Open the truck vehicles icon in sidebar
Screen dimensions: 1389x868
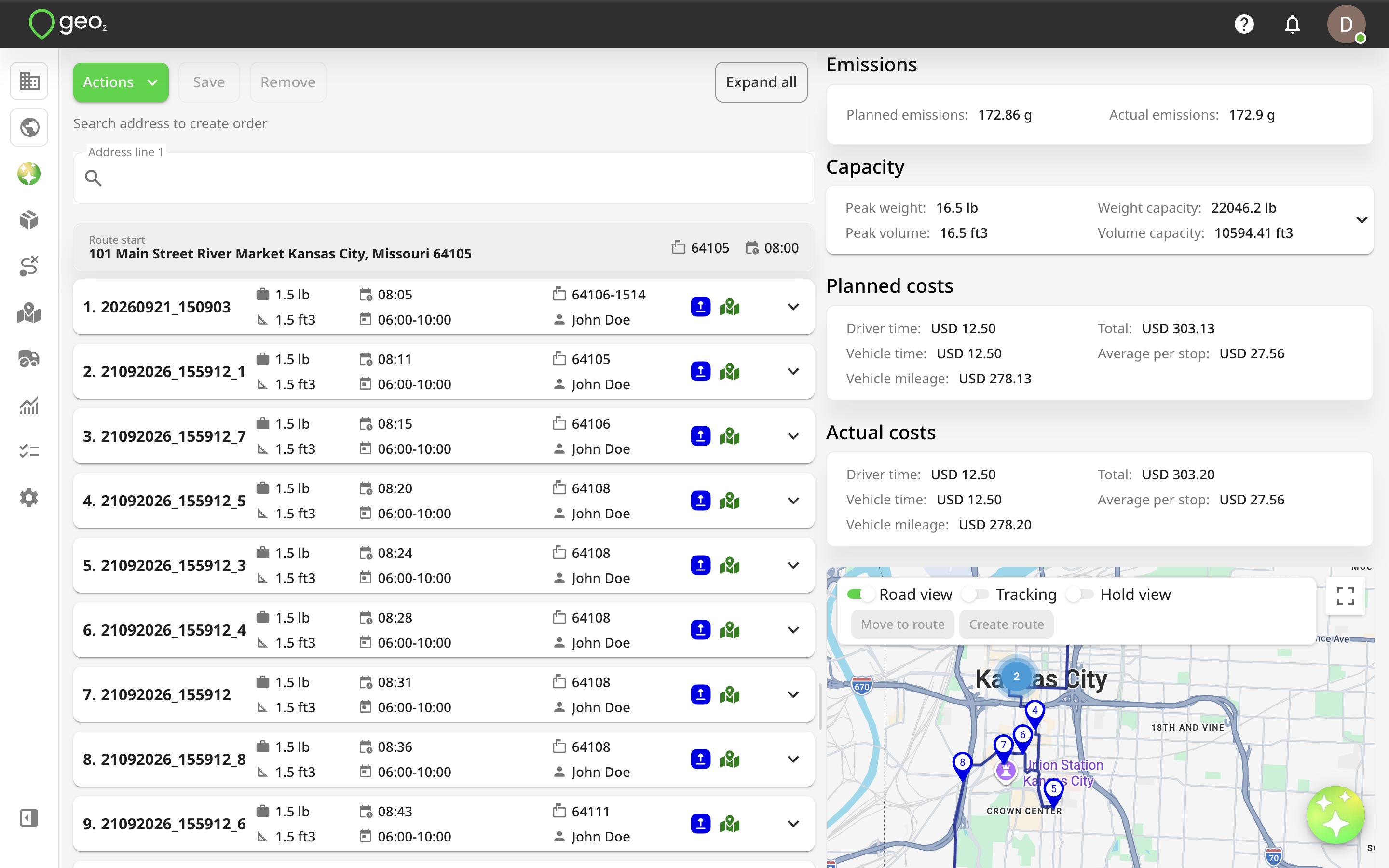click(29, 359)
